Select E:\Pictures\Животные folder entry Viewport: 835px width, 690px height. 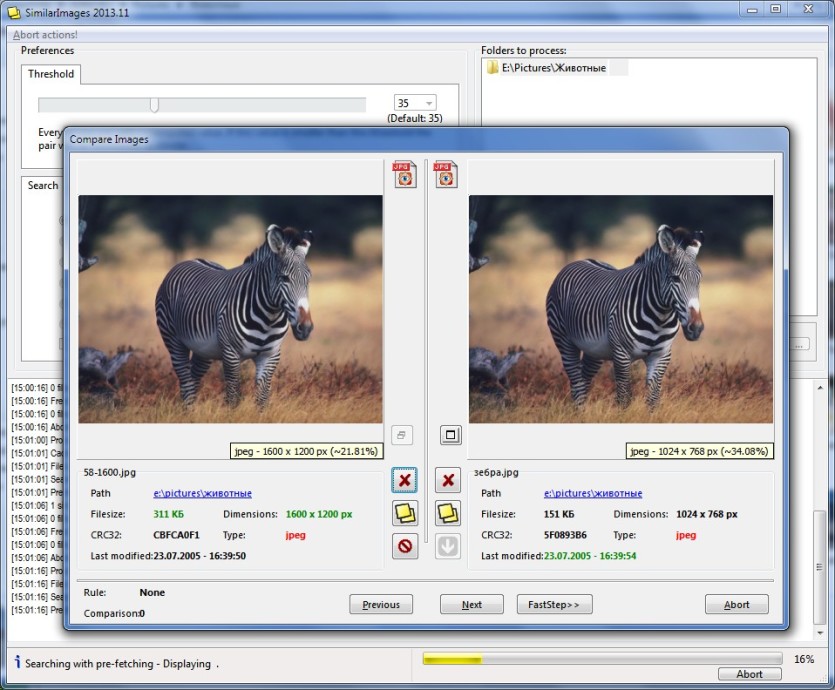(x=554, y=68)
